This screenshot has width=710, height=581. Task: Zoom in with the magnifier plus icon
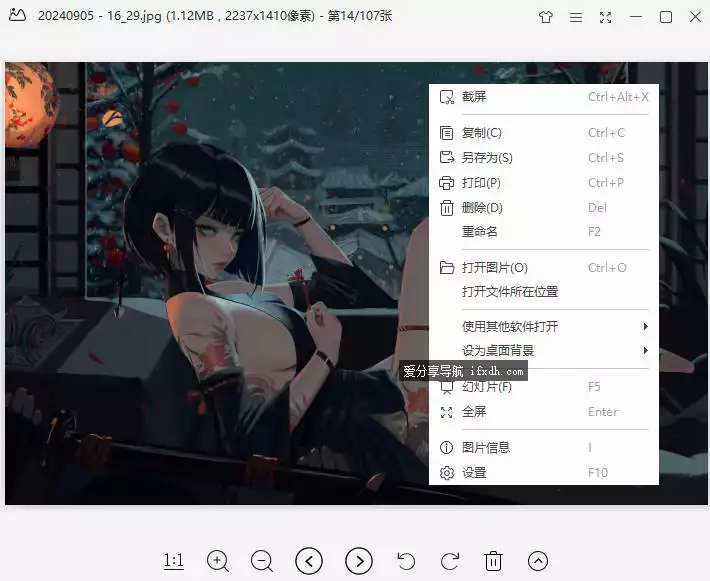pos(218,561)
